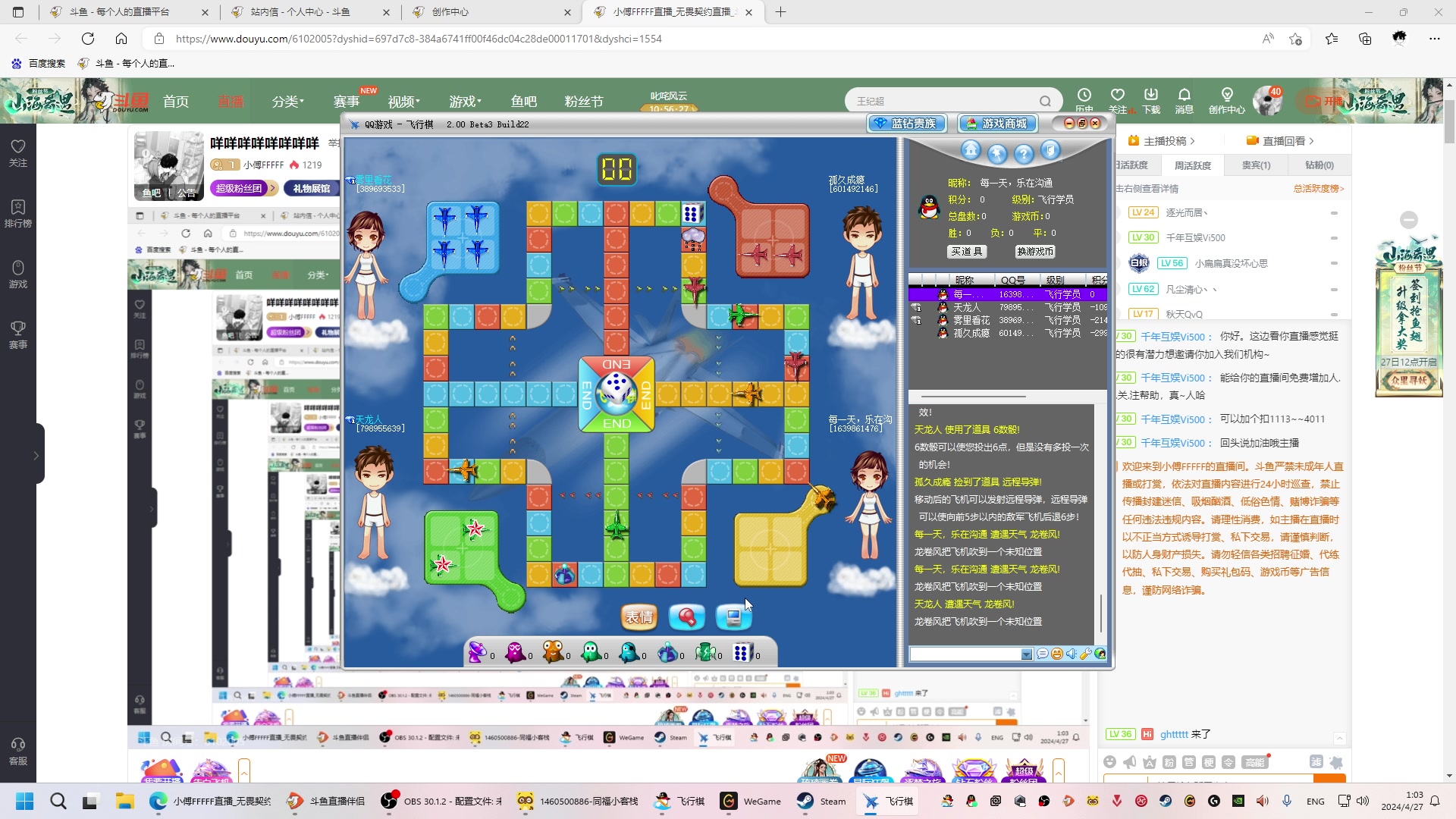
Task: Open 鱼吧 in Douyu navigation
Action: (x=524, y=102)
